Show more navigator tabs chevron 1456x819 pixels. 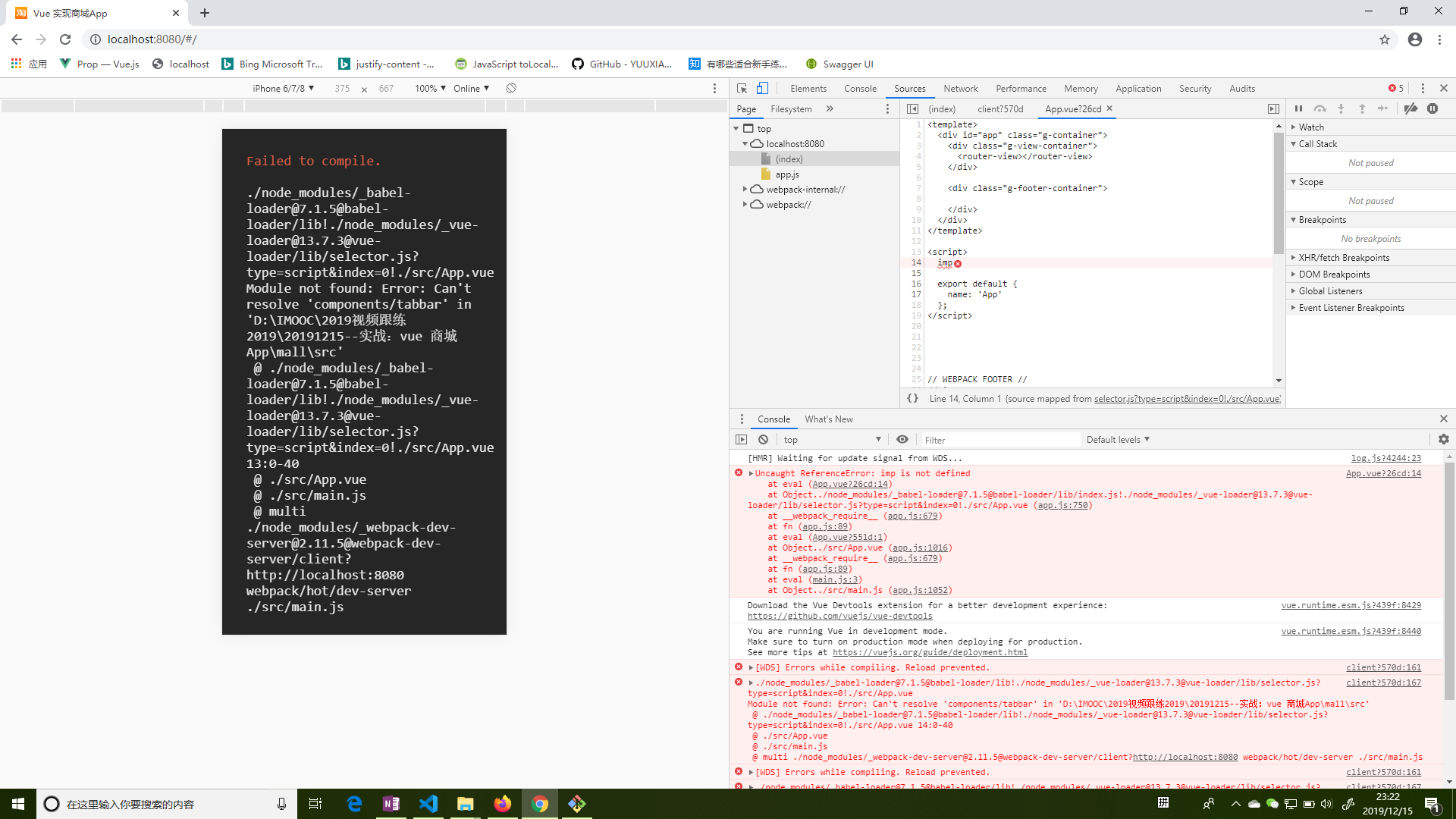click(830, 108)
